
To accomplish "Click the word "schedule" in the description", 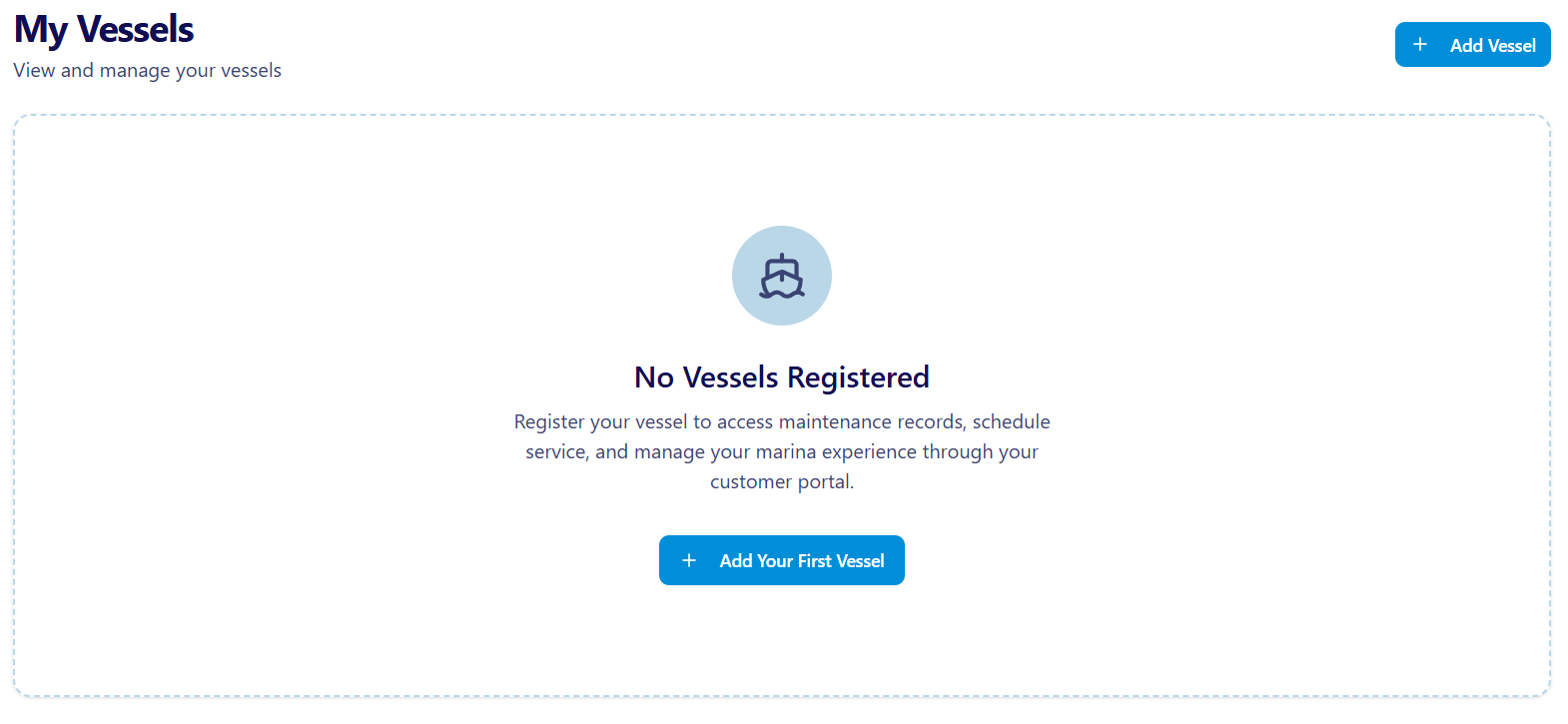I will (x=1011, y=422).
